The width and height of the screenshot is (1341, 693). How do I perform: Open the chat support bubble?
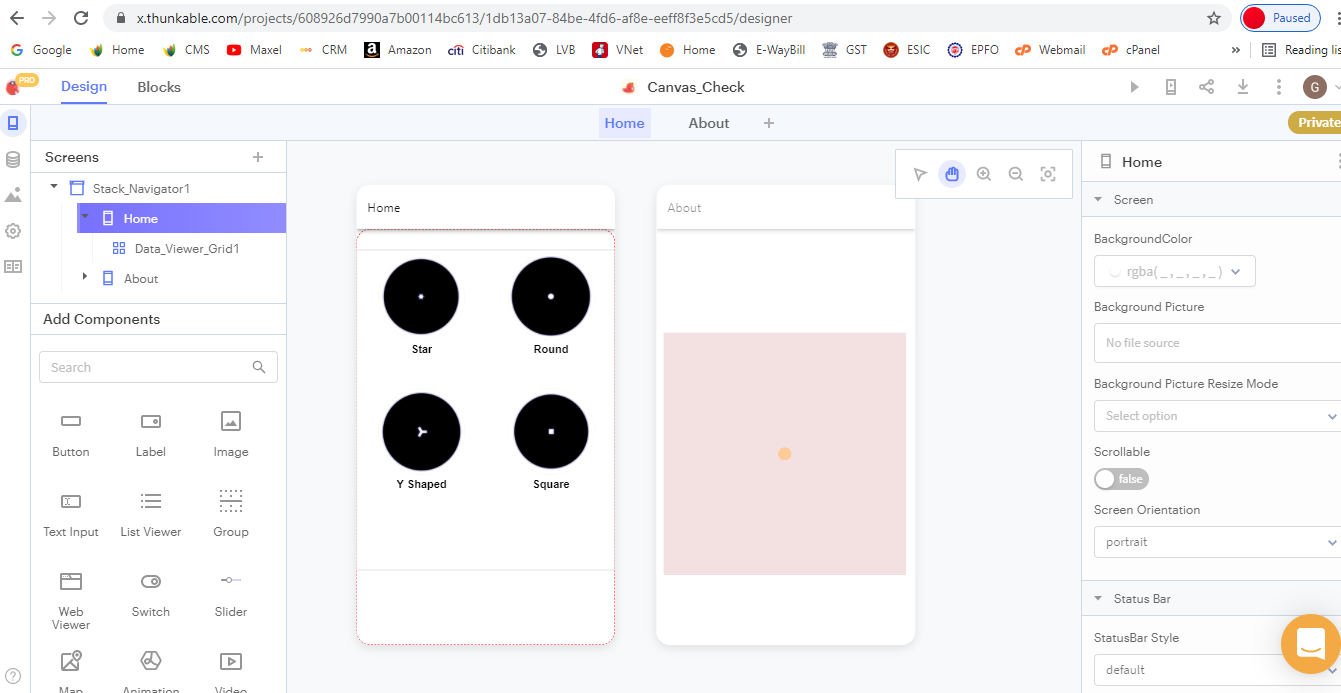click(x=1311, y=643)
